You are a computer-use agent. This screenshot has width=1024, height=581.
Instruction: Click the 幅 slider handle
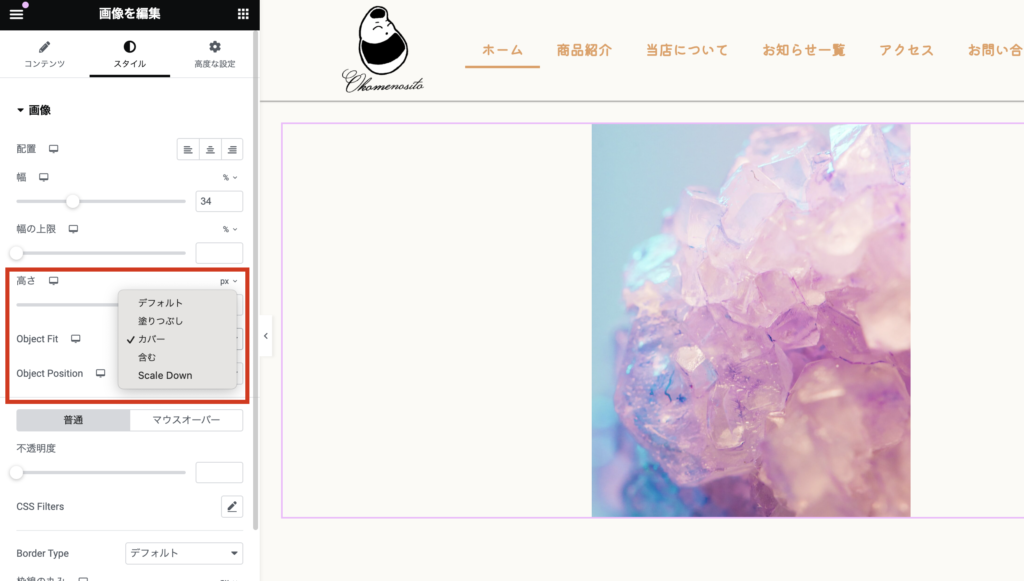[72, 201]
